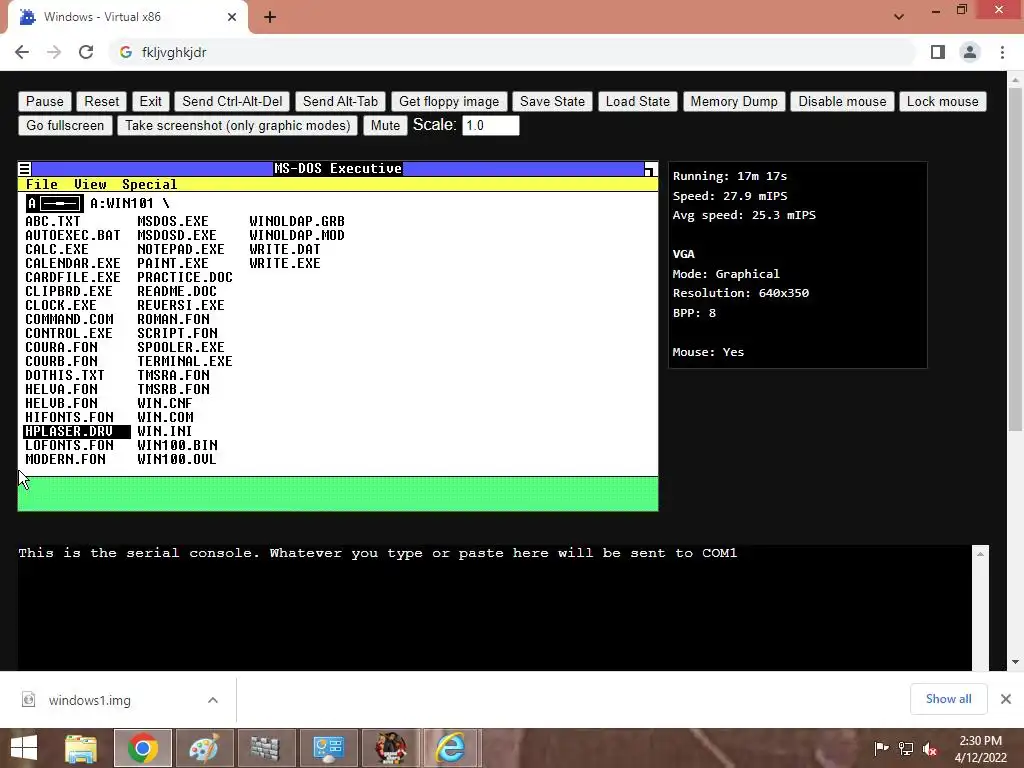Switch to the Windows - Virtual x86 tab
The height and width of the screenshot is (768, 1024).
pyautogui.click(x=127, y=17)
